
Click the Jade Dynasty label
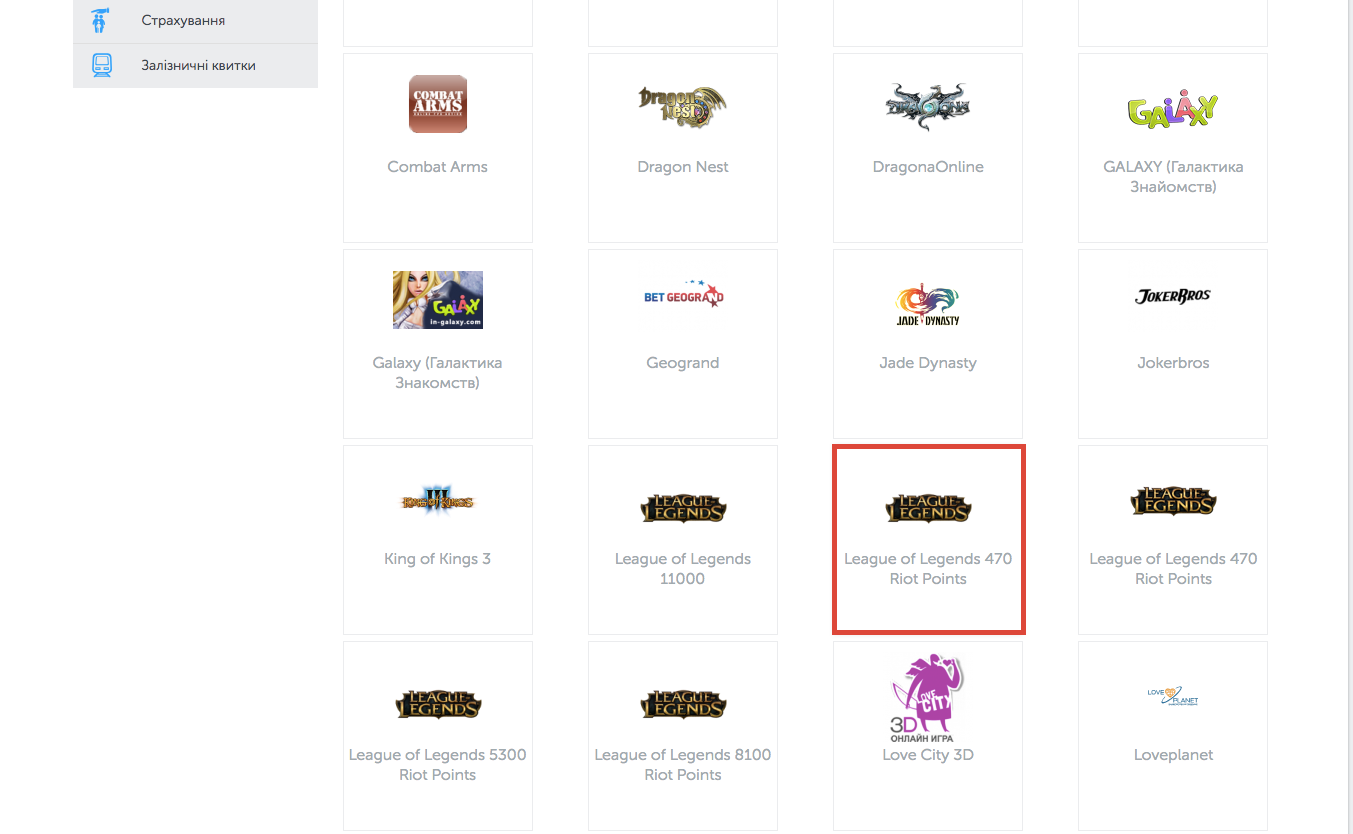point(928,363)
